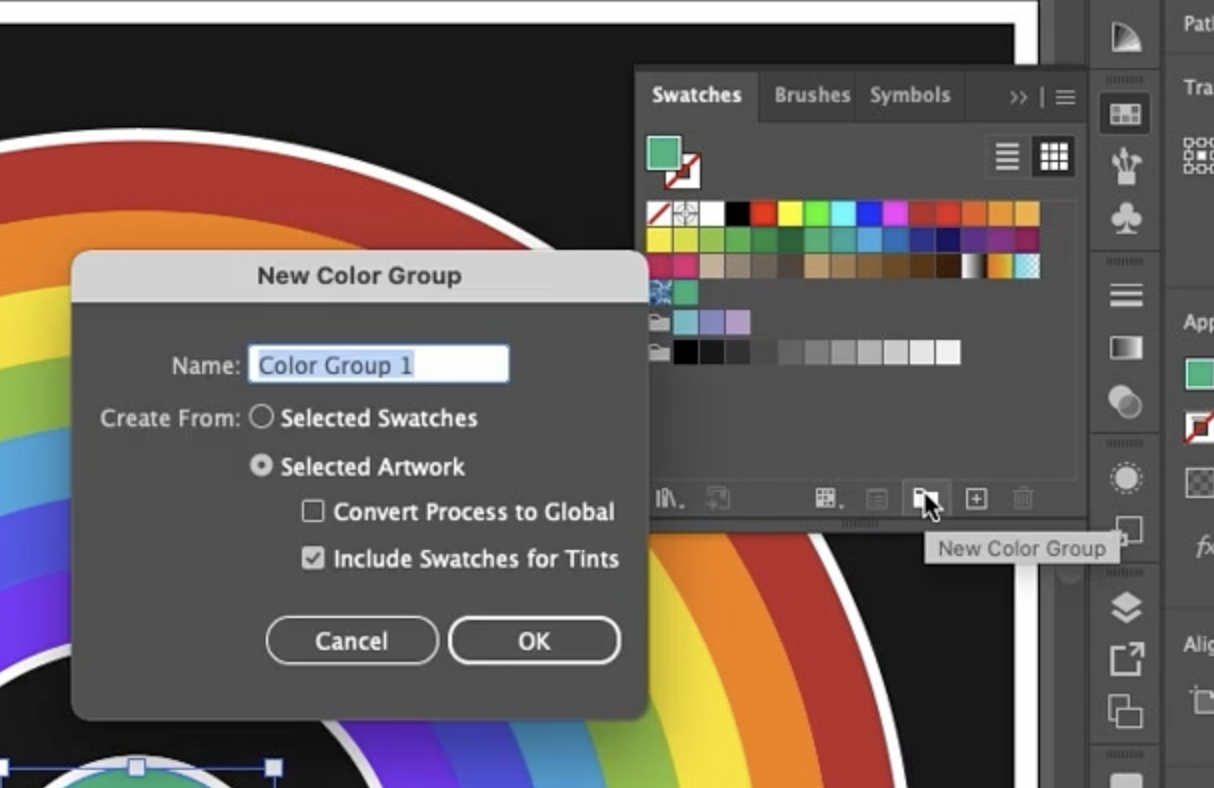
Task: Select the Registration swatch
Action: click(685, 214)
